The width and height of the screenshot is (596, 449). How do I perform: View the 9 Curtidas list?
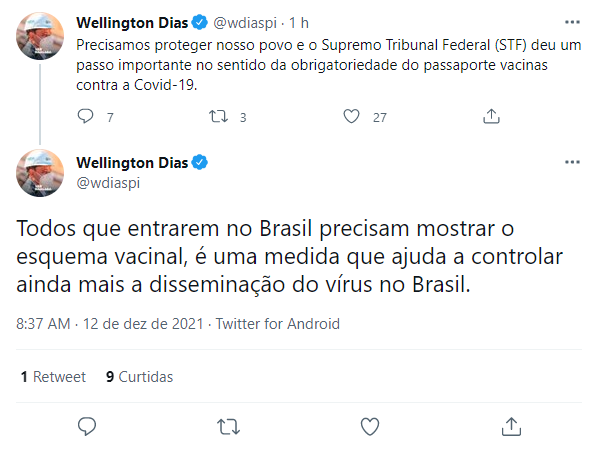pyautogui.click(x=139, y=377)
